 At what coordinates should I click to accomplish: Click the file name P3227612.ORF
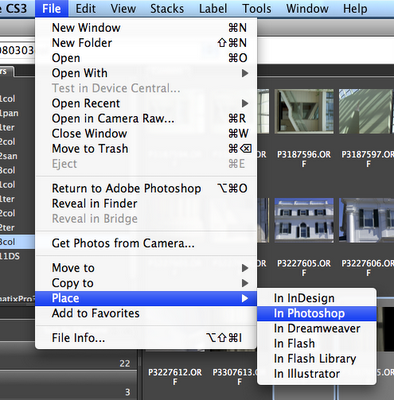pyautogui.click(x=175, y=377)
